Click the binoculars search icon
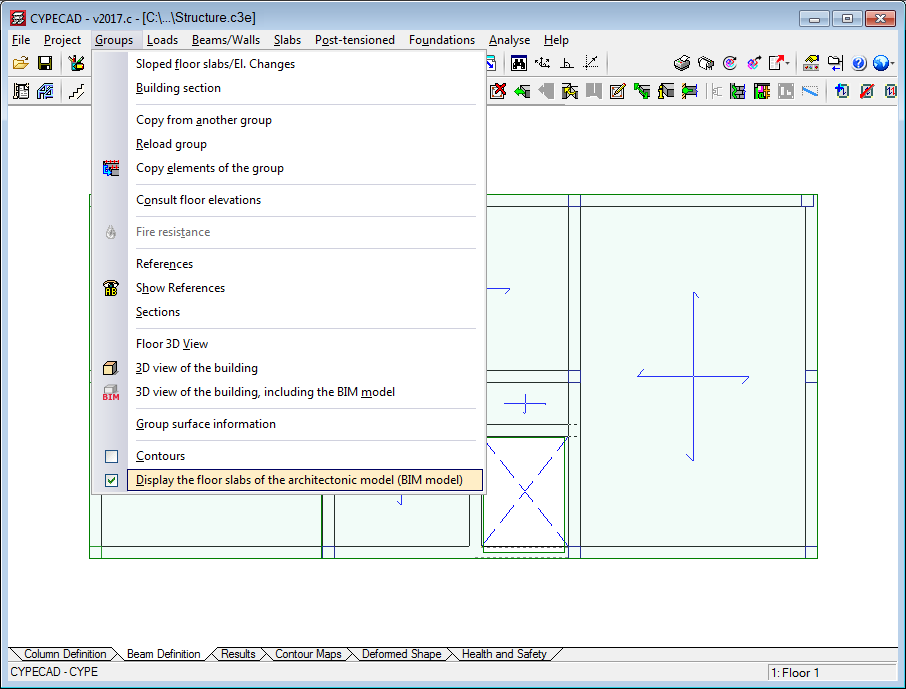This screenshot has height=689, width=906. [x=519, y=63]
